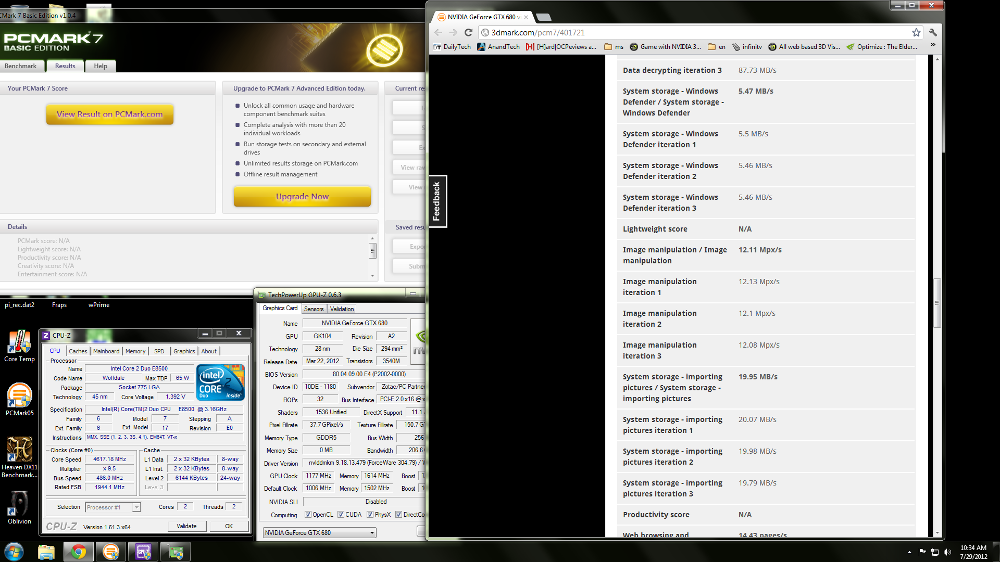
Task: Bookmark this page with the star icon
Action: [916, 33]
